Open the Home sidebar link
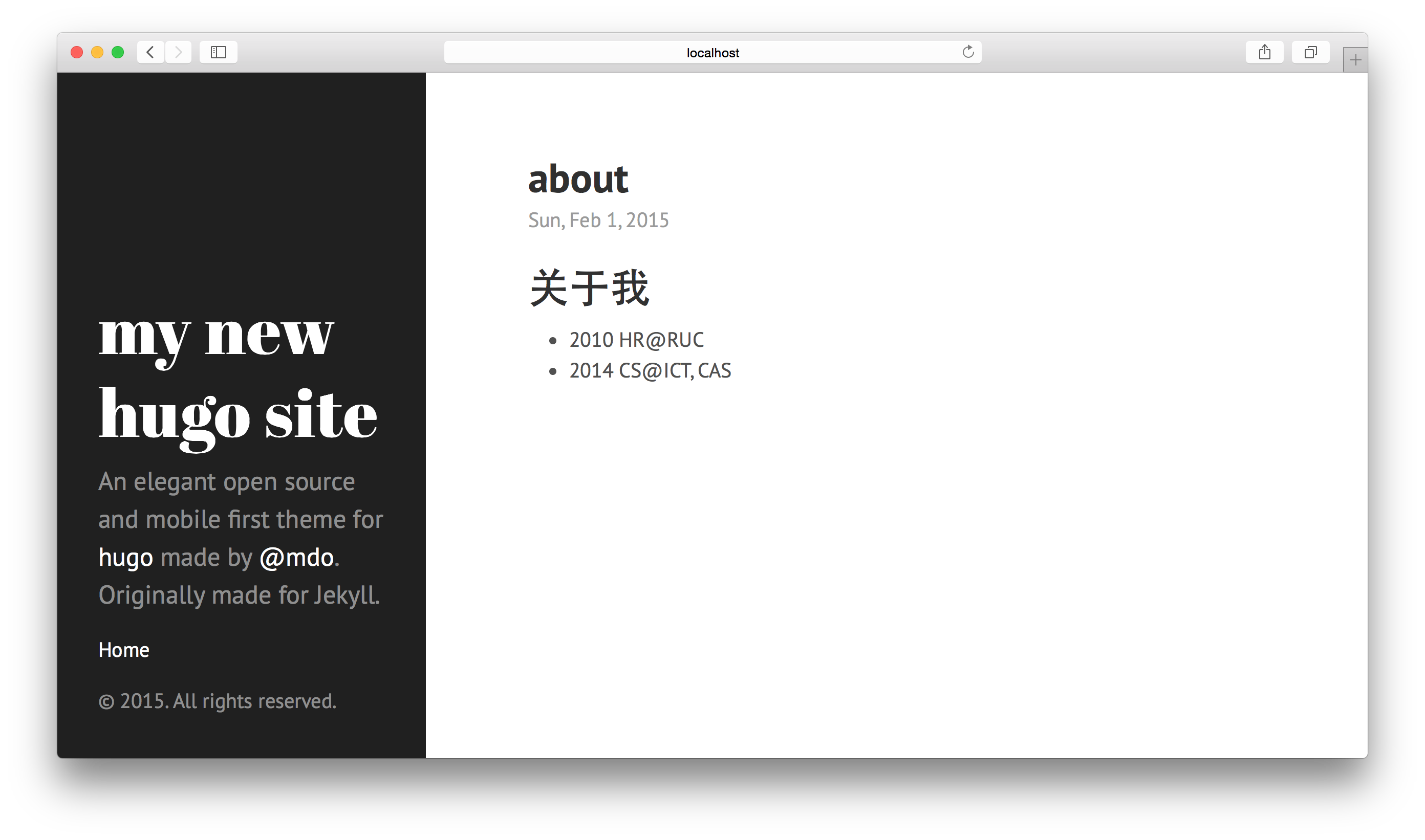 coord(124,650)
